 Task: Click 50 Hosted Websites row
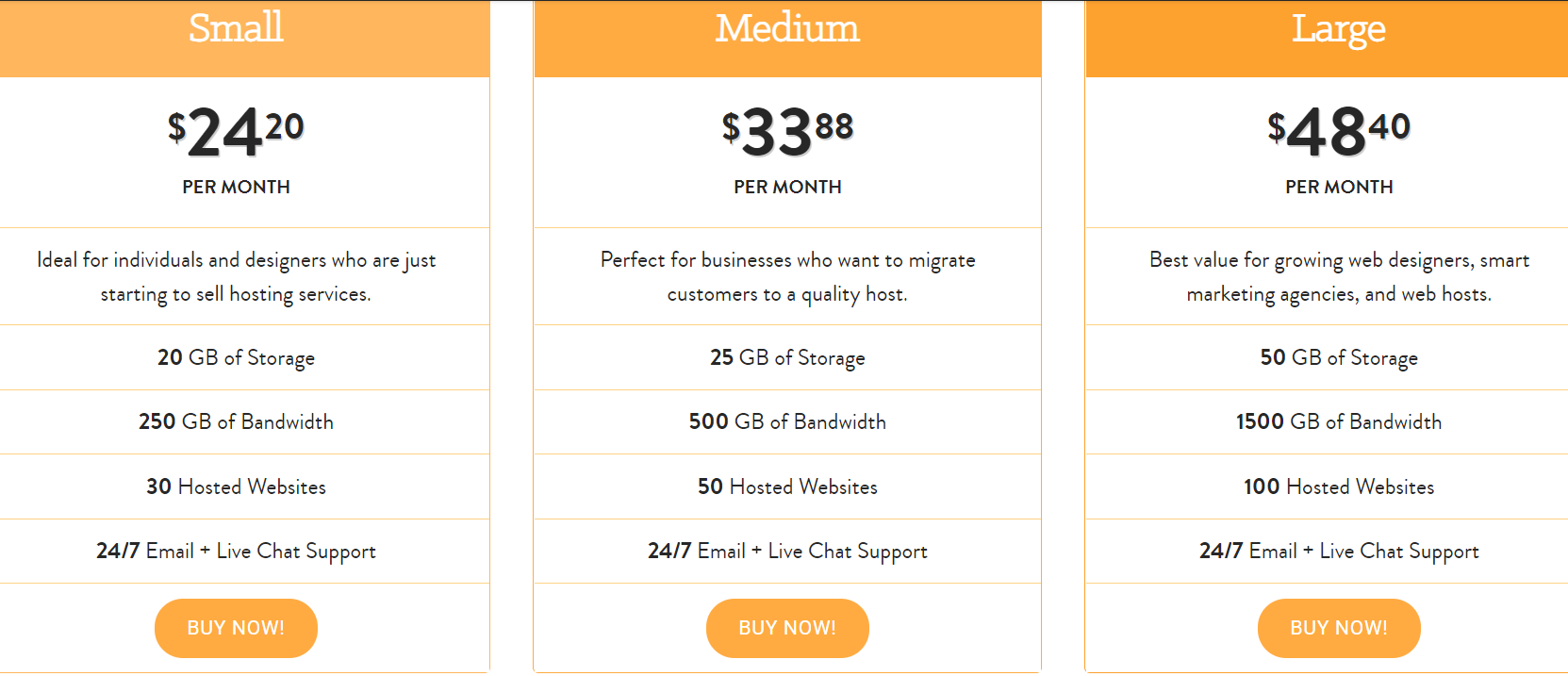[x=787, y=486]
